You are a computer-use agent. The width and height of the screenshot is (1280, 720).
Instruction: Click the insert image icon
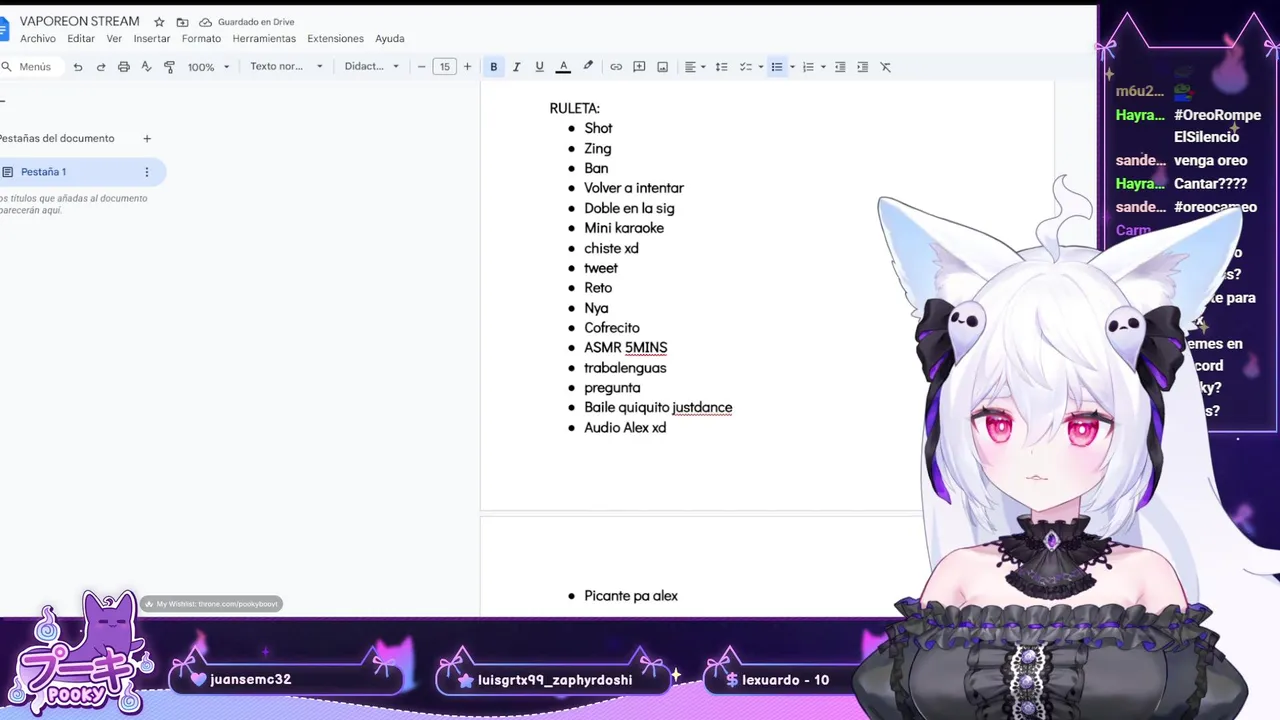point(662,67)
